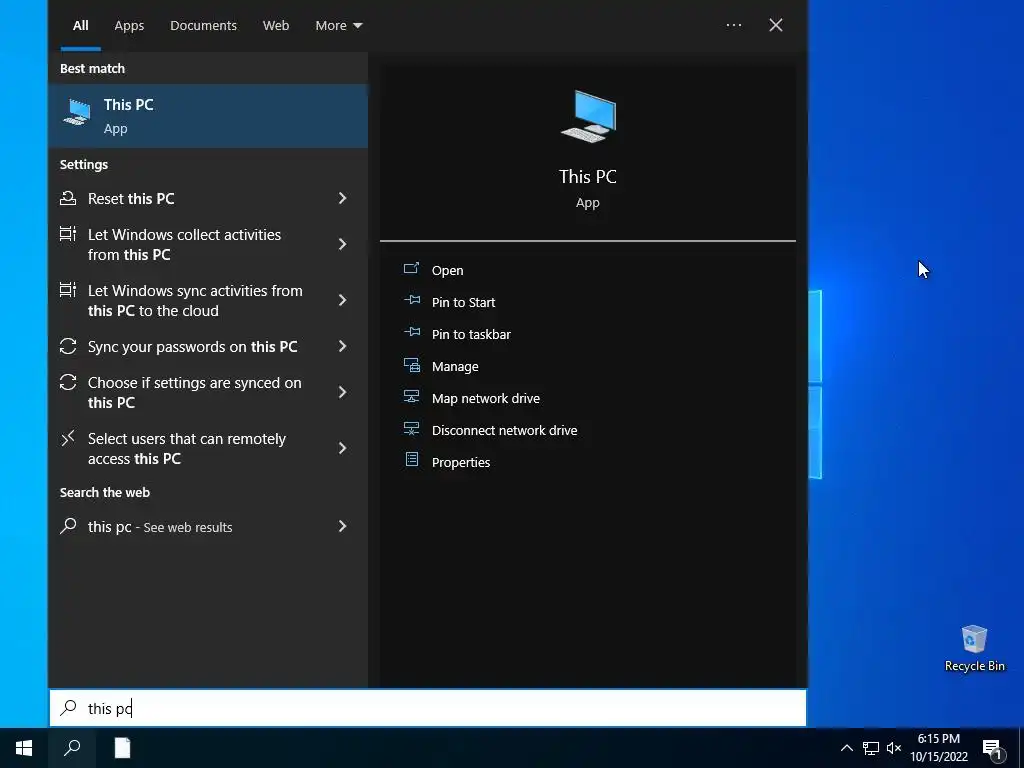Choose Disconnect network drive action
Screen dimensions: 1024x768
pyautogui.click(x=504, y=430)
